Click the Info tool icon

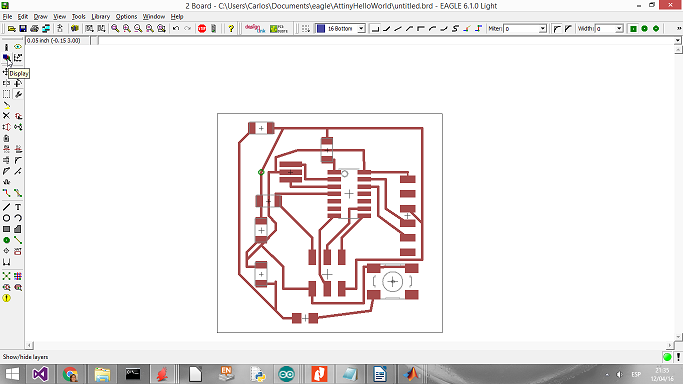[x=7, y=47]
